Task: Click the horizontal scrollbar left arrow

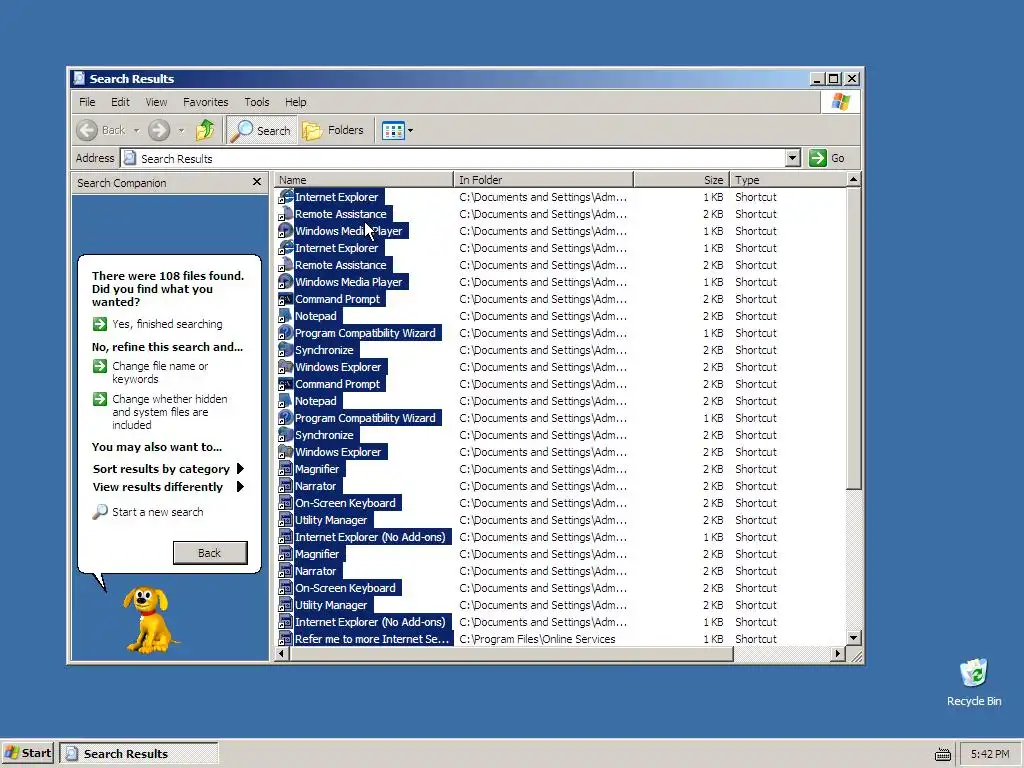Action: [282, 654]
